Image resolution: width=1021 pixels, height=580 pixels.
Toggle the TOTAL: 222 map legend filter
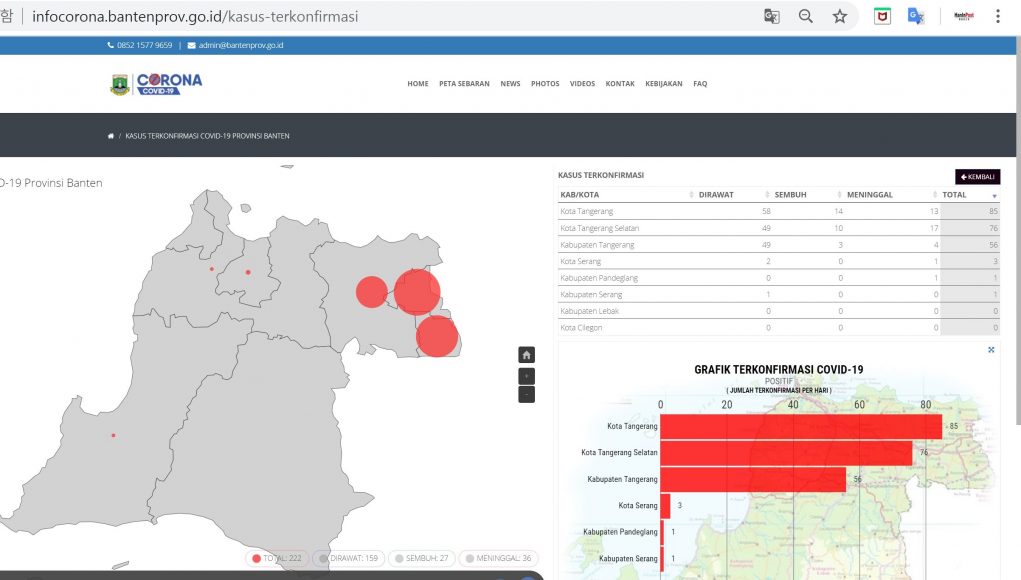click(x=277, y=558)
